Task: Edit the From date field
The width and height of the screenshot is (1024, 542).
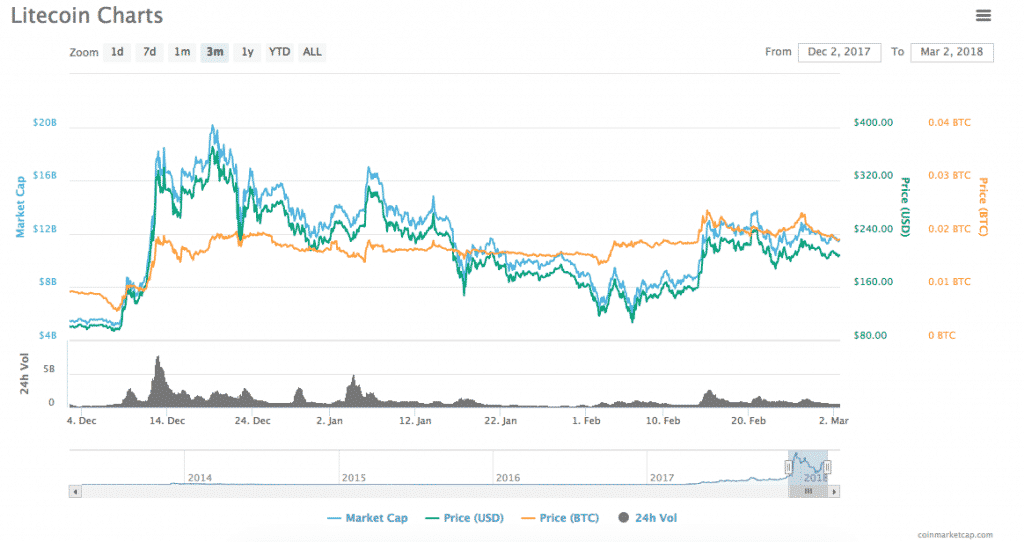Action: [x=839, y=52]
